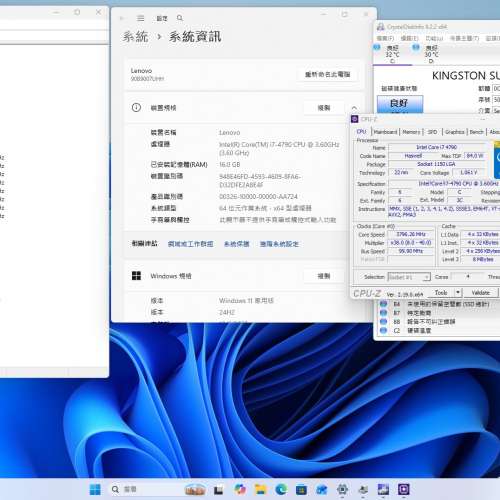Open the Settings gear icon on the taskbar

tap(342, 489)
